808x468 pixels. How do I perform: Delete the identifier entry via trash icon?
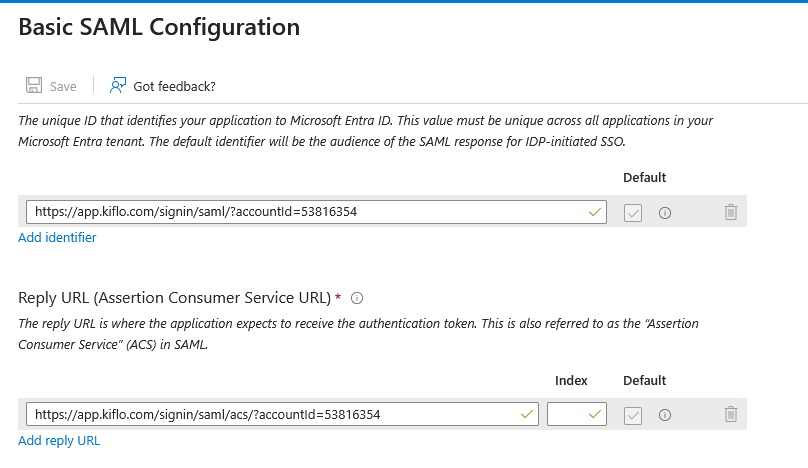[731, 212]
